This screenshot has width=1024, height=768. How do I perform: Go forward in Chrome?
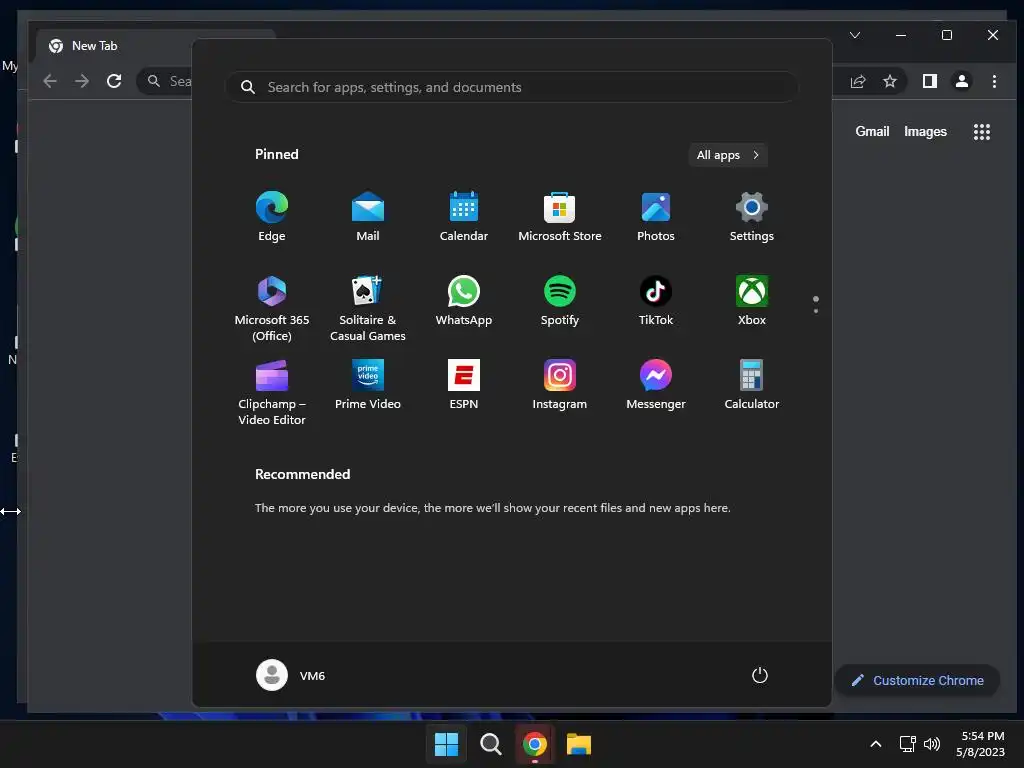[x=82, y=81]
